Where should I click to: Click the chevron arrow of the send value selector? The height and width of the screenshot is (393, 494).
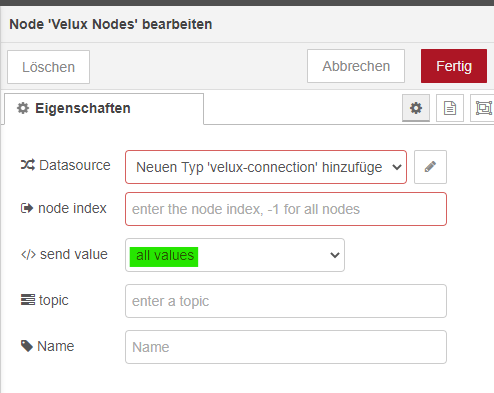click(335, 255)
